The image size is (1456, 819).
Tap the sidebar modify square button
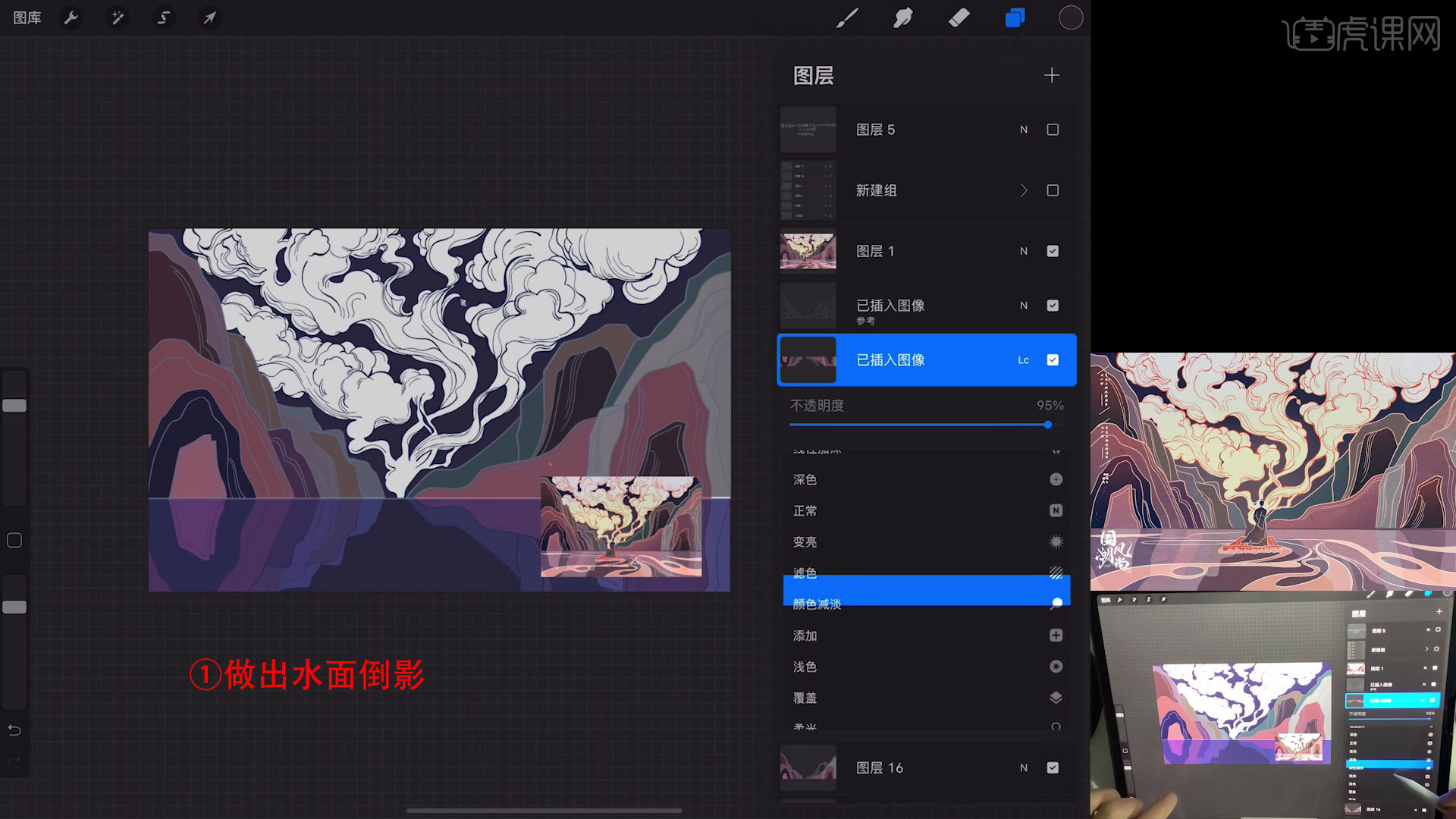click(x=14, y=540)
